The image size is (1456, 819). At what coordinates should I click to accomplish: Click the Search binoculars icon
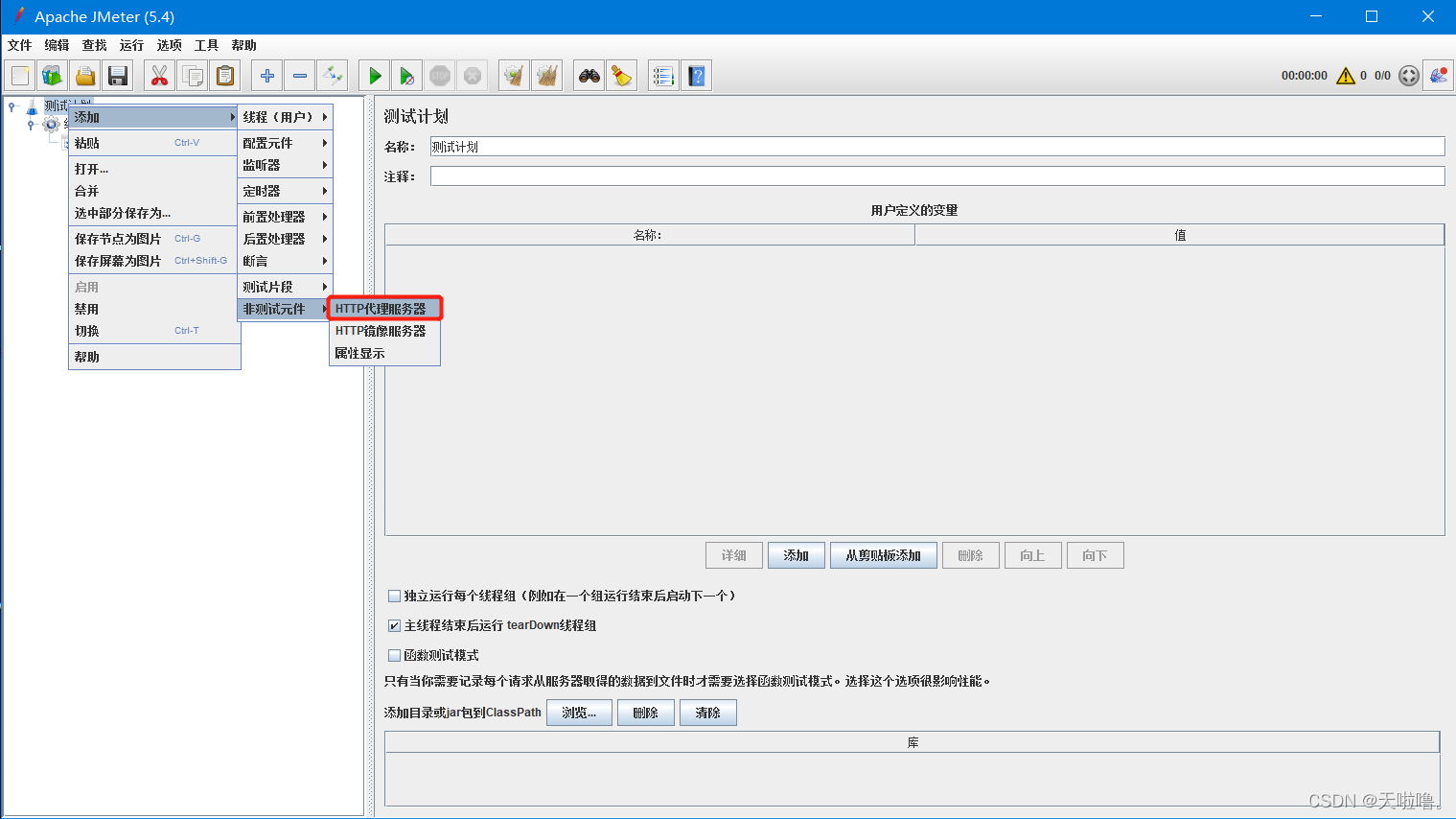[x=589, y=76]
